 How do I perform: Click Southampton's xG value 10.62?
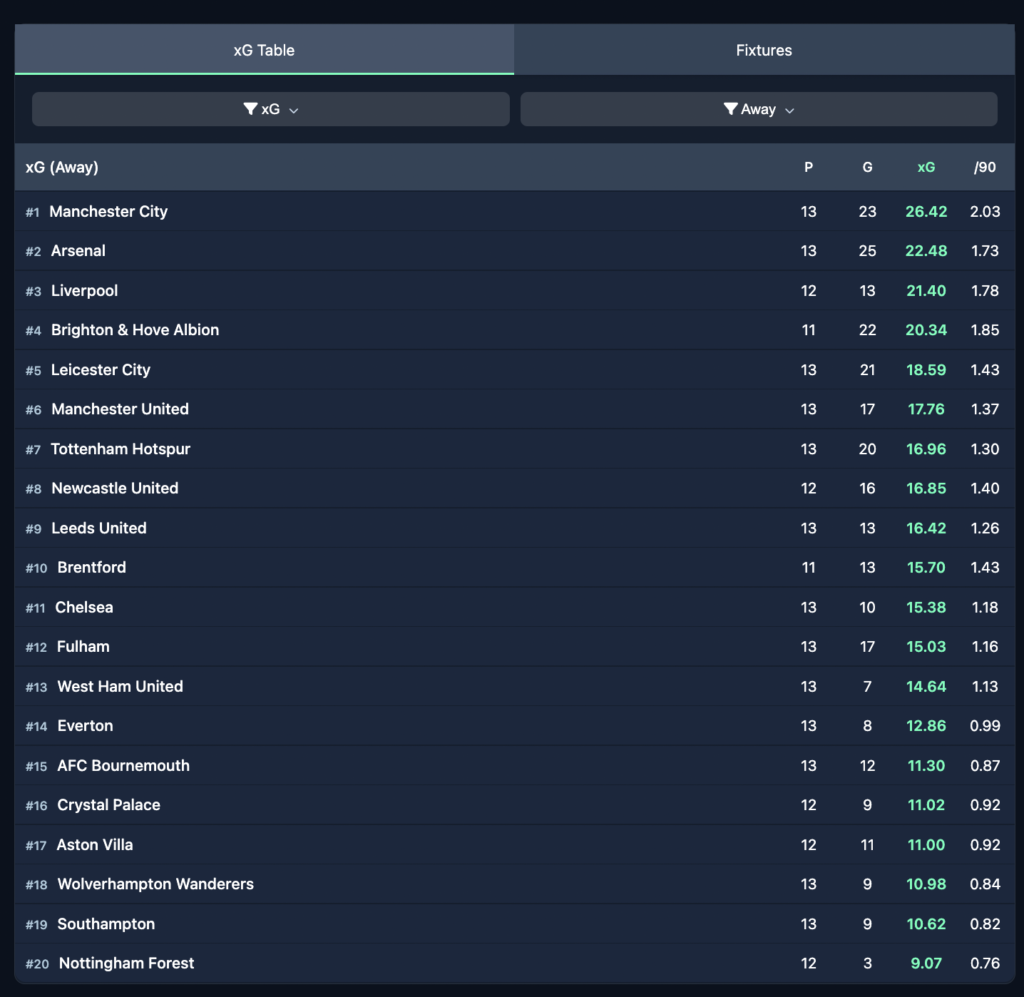(x=926, y=924)
